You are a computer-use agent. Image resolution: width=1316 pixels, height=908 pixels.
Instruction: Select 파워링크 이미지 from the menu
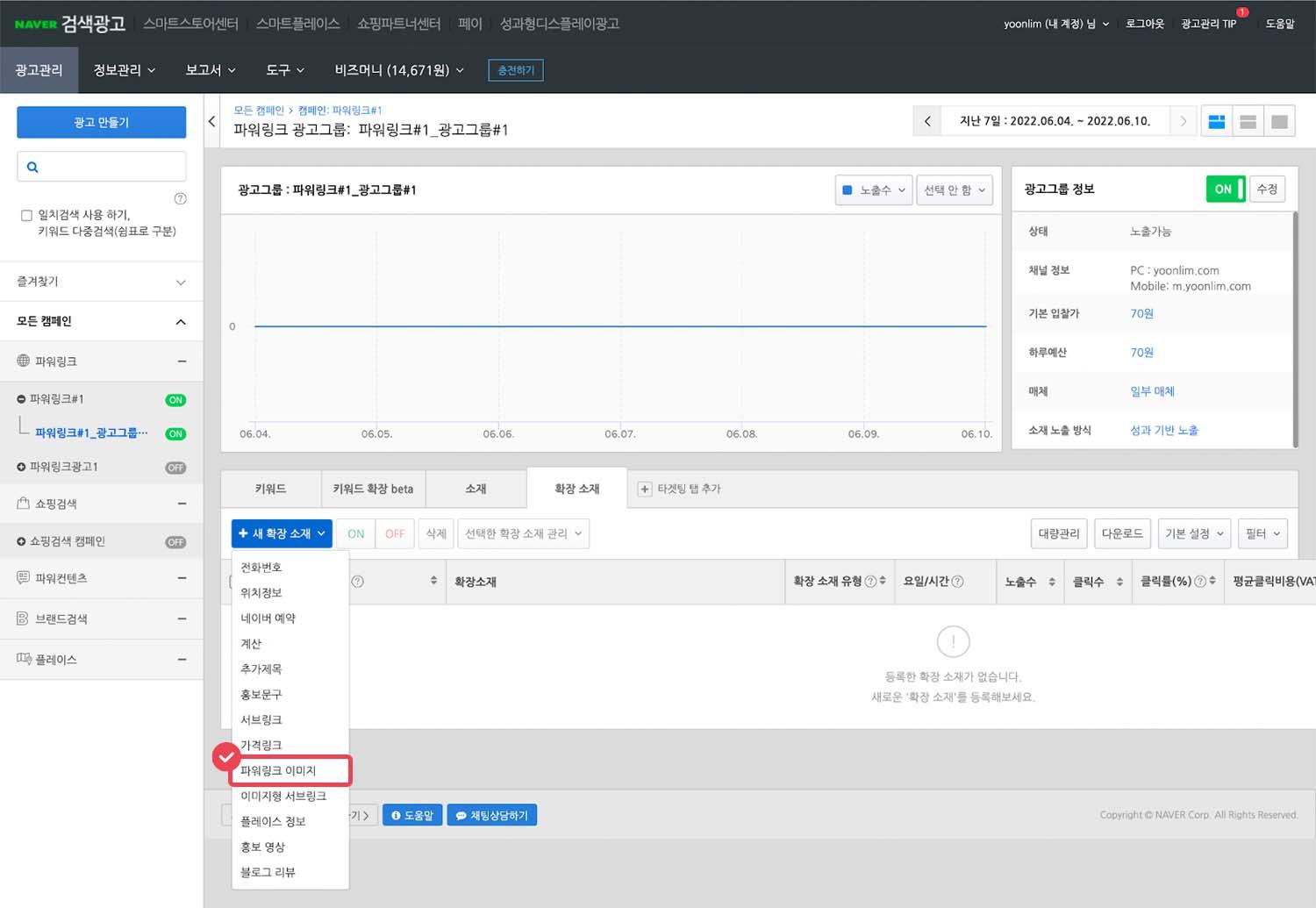[x=278, y=770]
